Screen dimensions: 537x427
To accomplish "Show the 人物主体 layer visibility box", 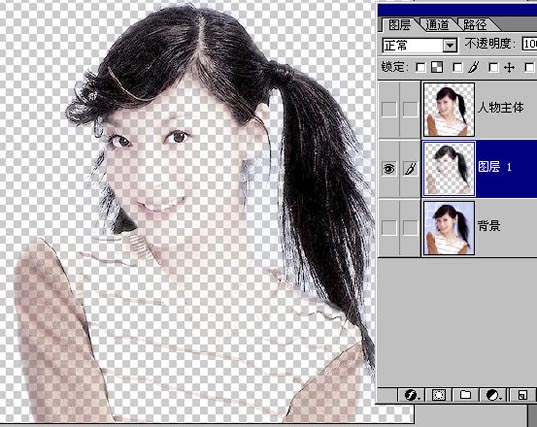I will pyautogui.click(x=389, y=110).
